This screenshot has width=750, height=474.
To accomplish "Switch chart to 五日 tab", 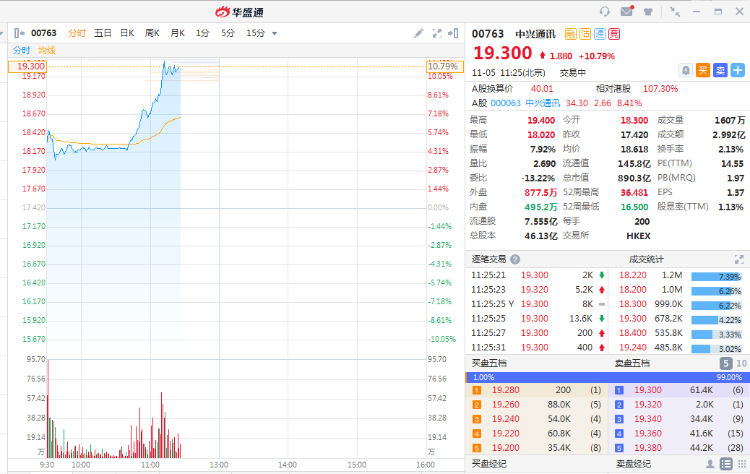I will click(102, 33).
